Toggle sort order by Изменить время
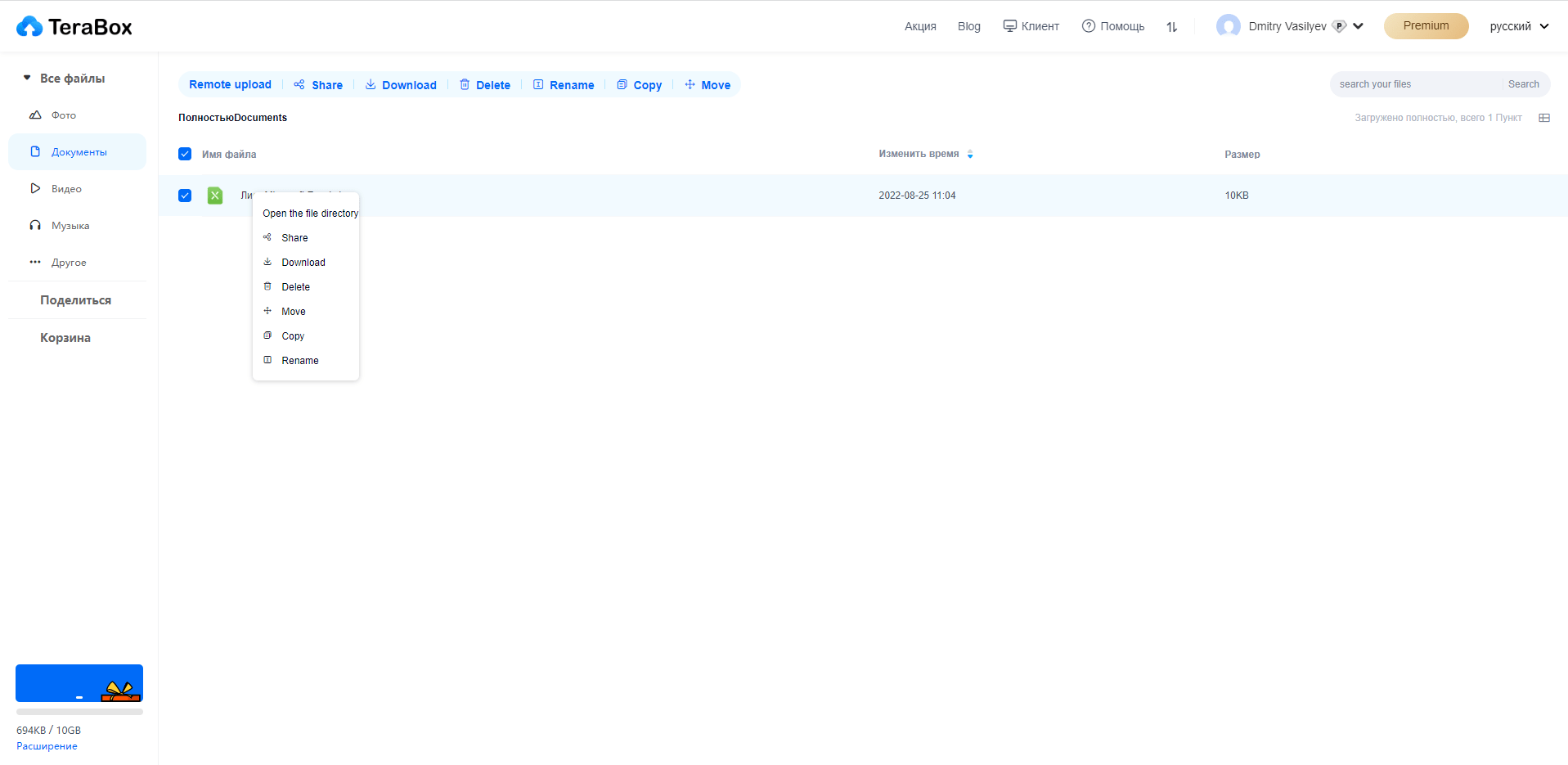Image resolution: width=1568 pixels, height=765 pixels. [970, 154]
